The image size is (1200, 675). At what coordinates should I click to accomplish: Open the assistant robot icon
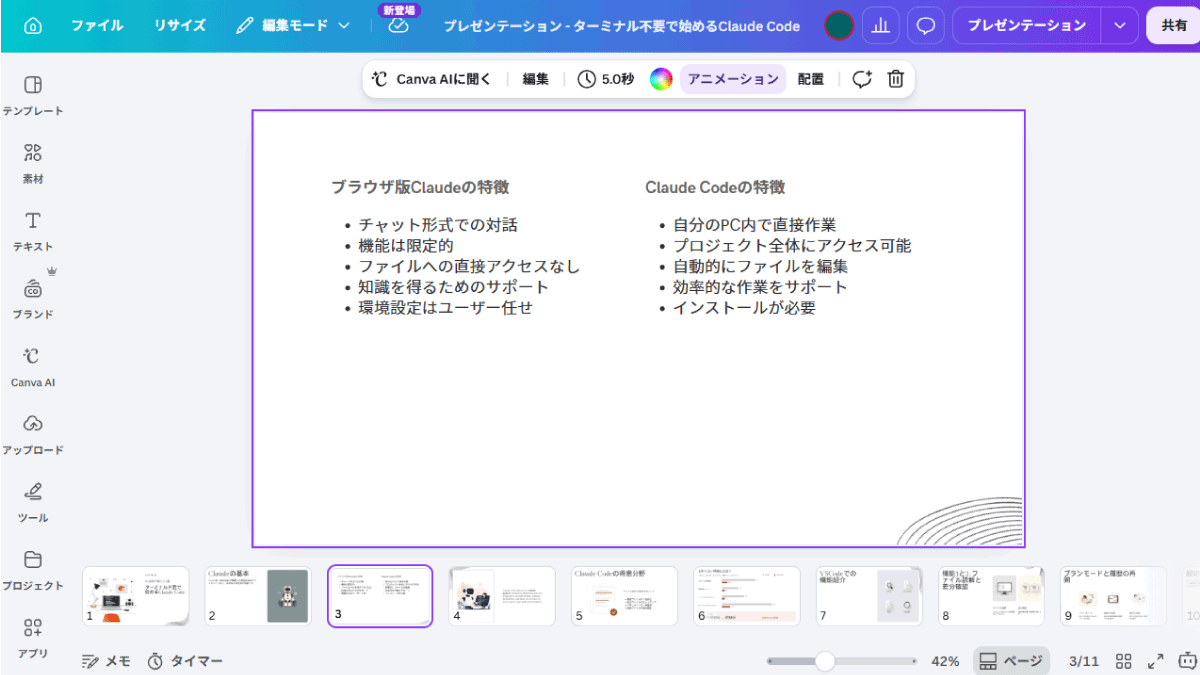tap(1187, 661)
